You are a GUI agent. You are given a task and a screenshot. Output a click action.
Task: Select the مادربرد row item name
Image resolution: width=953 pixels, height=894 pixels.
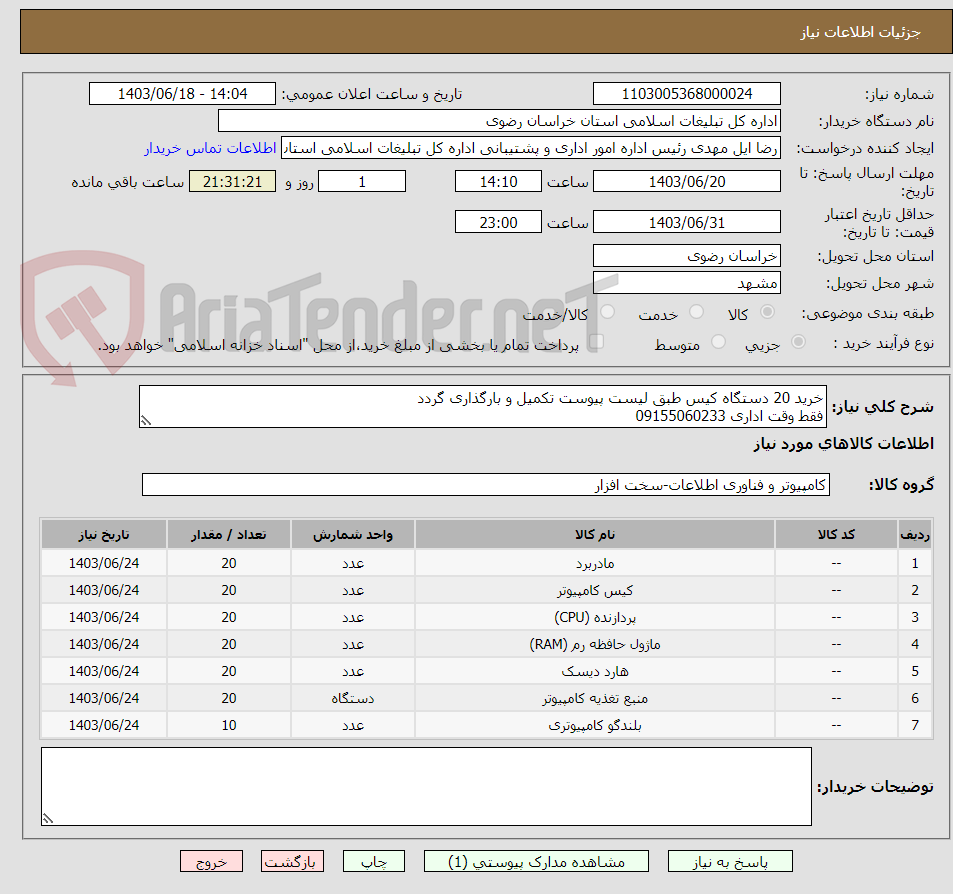click(595, 563)
